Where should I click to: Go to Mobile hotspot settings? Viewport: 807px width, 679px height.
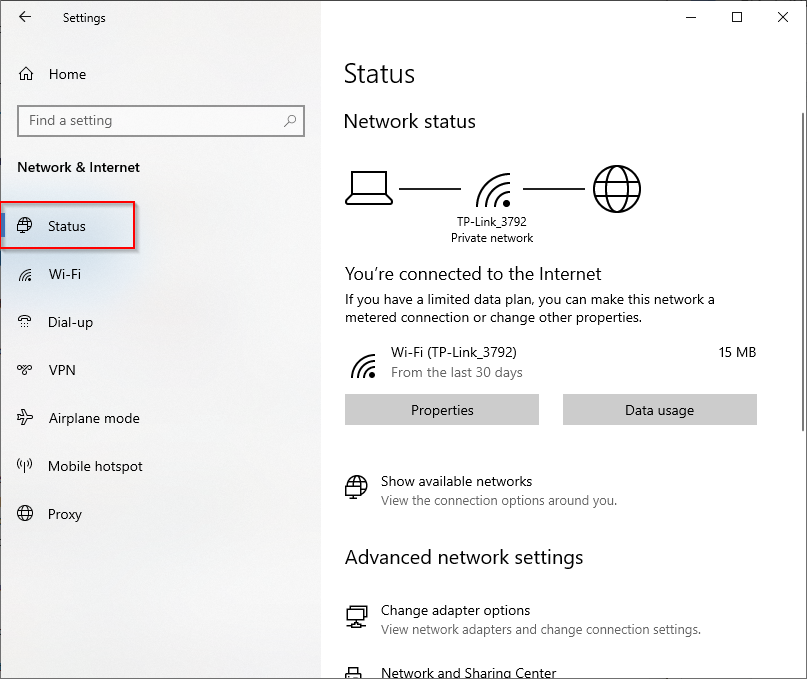pyautogui.click(x=95, y=466)
